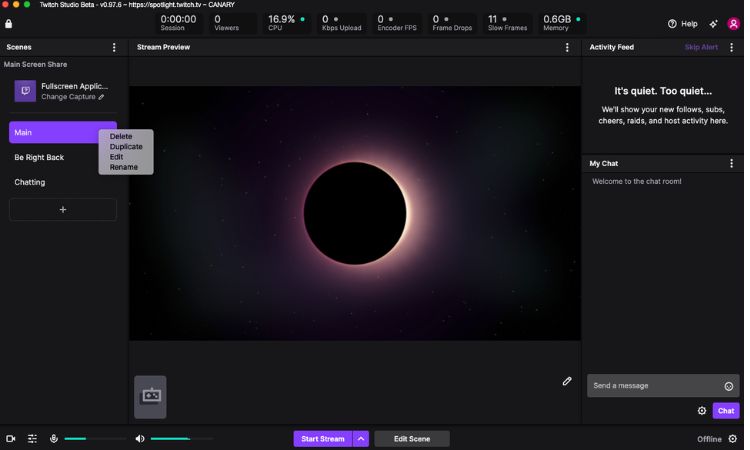Click the lock icon in top-left corner
This screenshot has height=450, width=750.
tap(9, 23)
